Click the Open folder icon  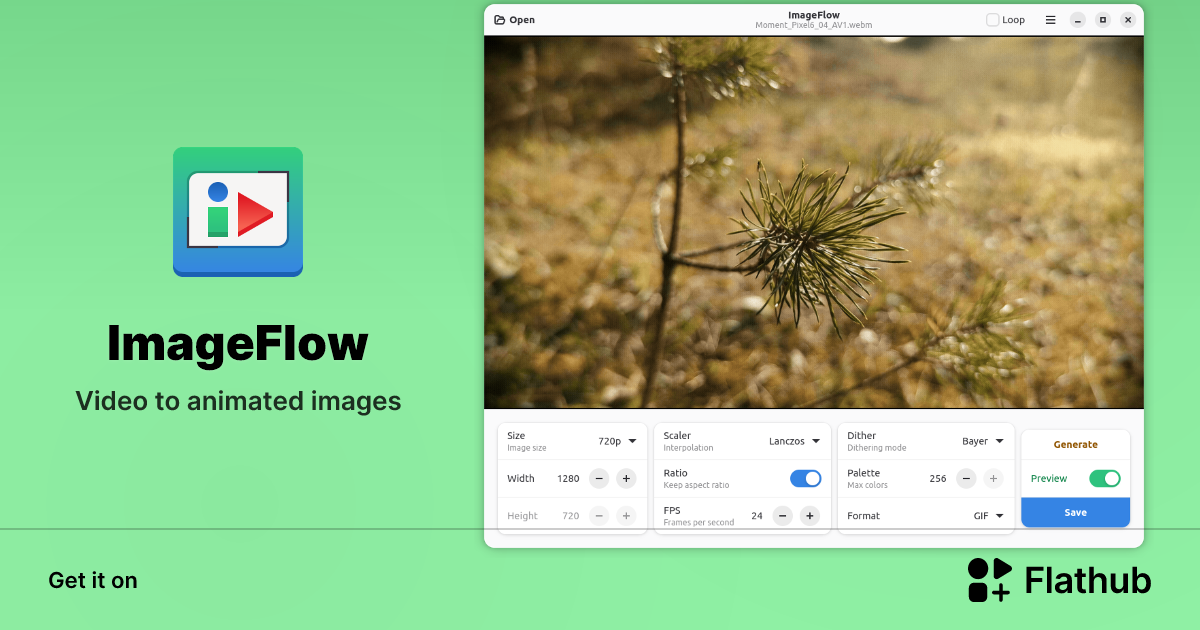[498, 19]
